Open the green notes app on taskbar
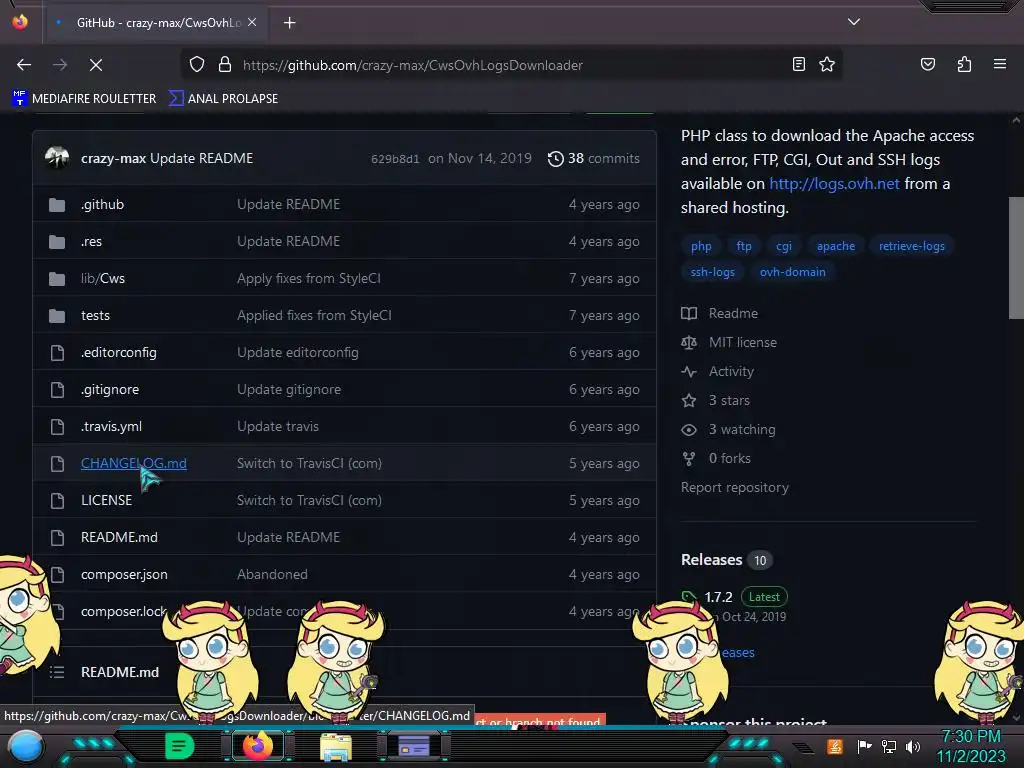1024x768 pixels. [179, 746]
